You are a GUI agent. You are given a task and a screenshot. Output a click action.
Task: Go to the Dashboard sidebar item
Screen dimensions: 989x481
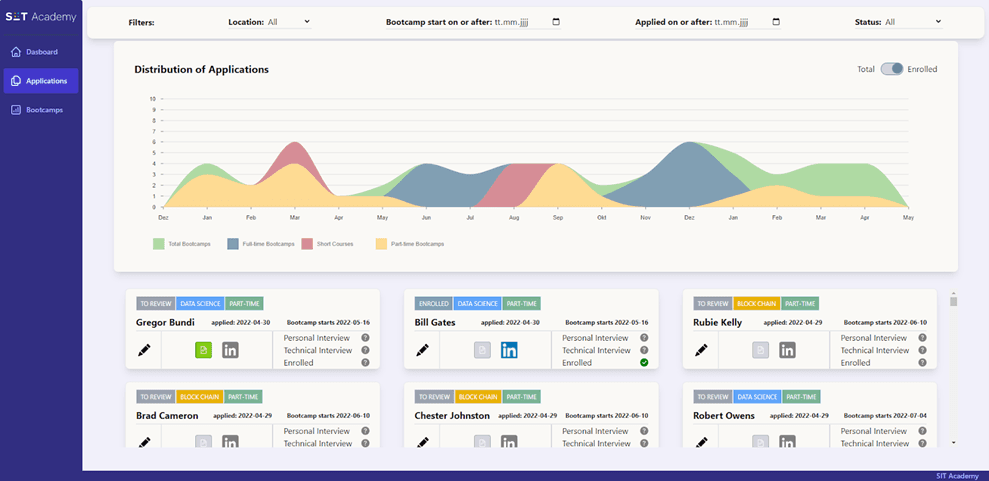(41, 52)
